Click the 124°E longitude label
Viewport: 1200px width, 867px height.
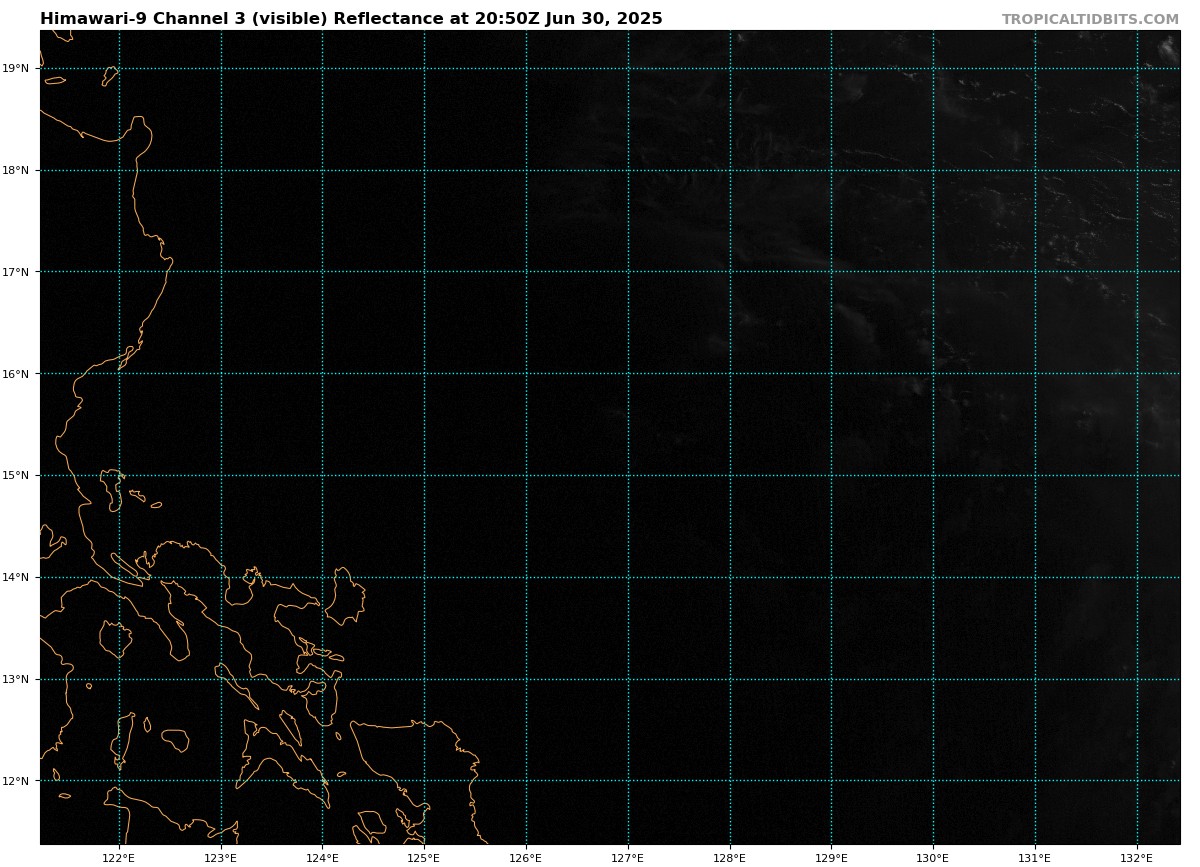click(x=322, y=858)
